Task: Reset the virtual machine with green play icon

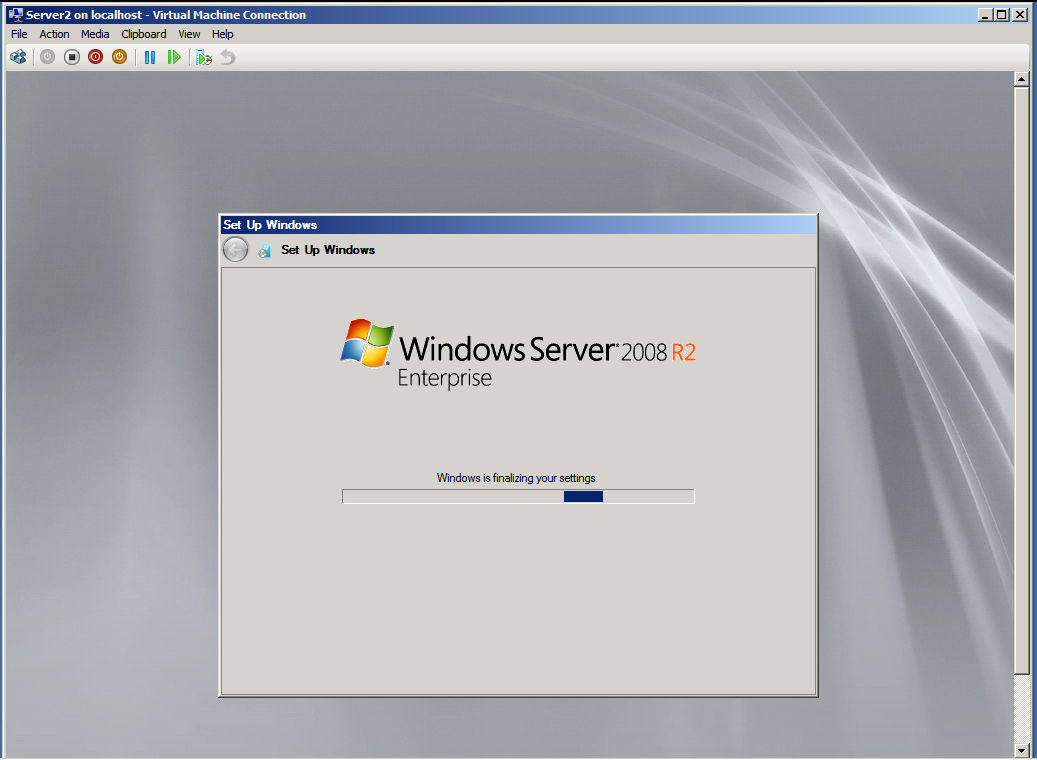Action: pyautogui.click(x=174, y=58)
